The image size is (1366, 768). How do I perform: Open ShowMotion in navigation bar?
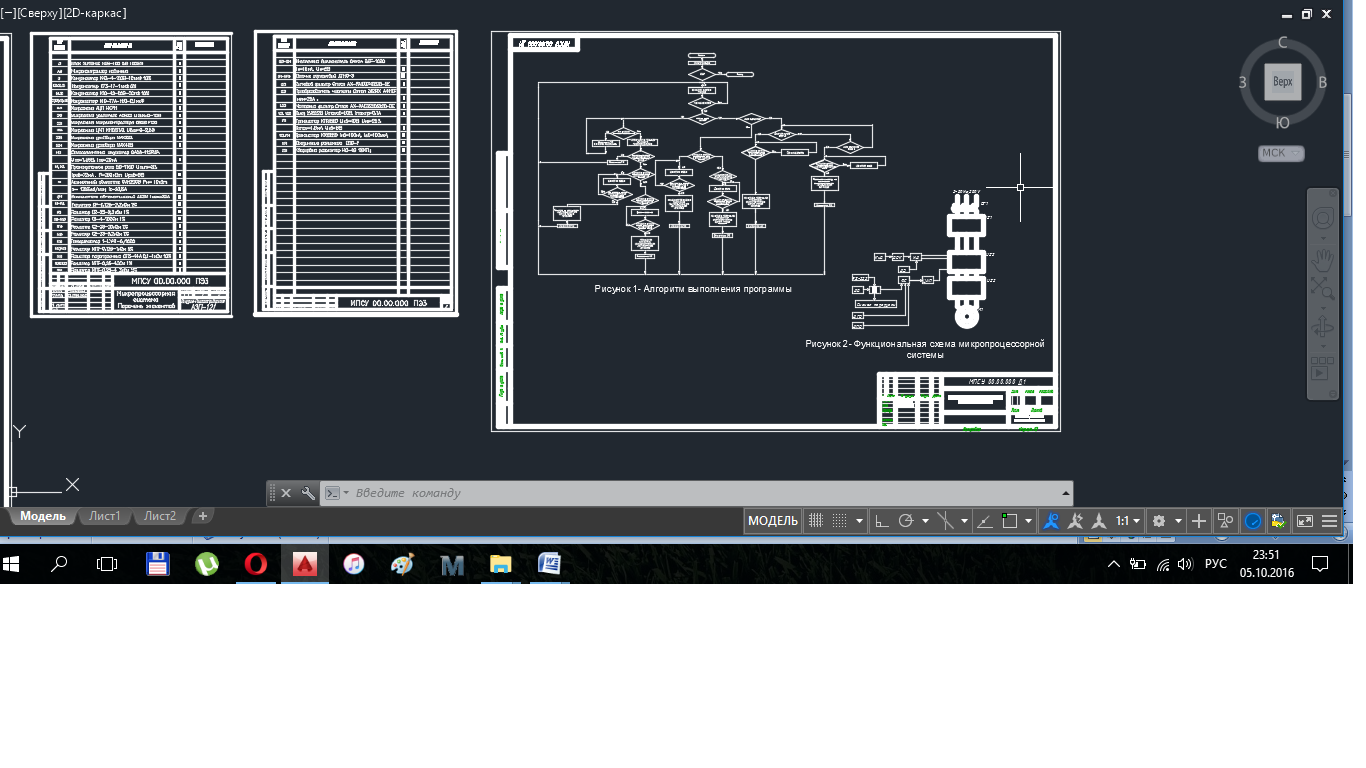[1322, 367]
